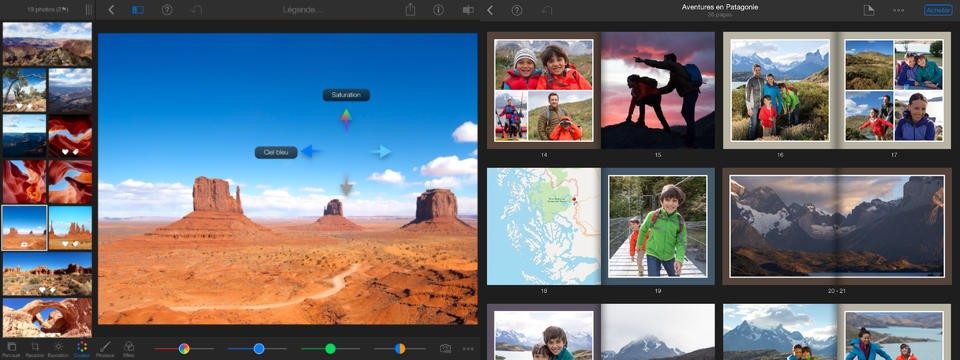Adjust the skin tone slider knob
The height and width of the screenshot is (360, 960).
400,348
